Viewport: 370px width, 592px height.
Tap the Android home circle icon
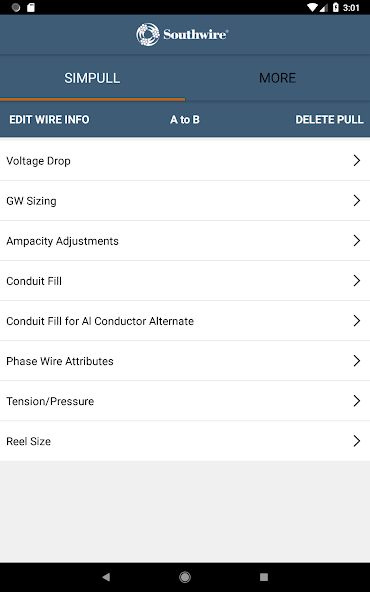pos(185,577)
